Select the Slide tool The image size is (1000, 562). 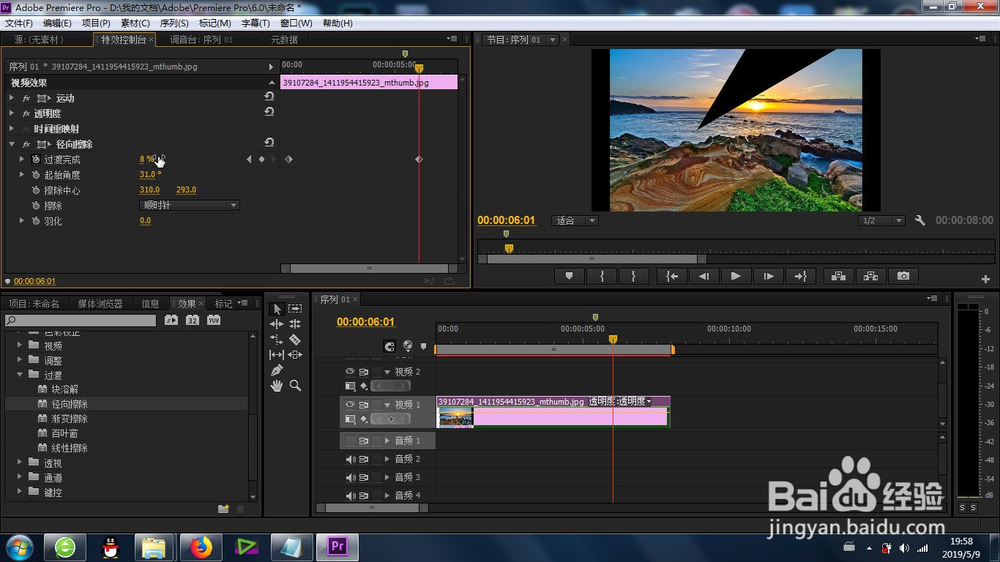point(295,355)
